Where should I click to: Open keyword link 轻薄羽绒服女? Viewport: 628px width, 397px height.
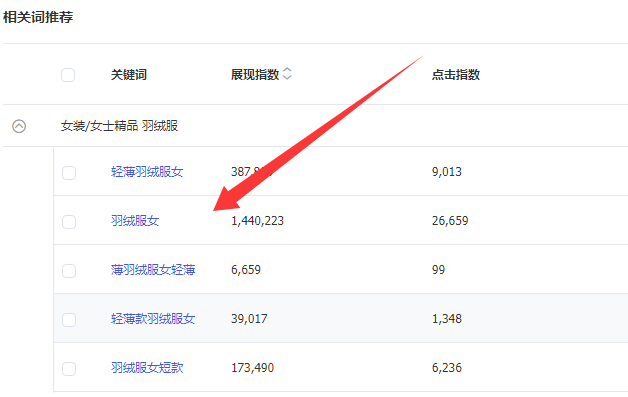coord(147,172)
